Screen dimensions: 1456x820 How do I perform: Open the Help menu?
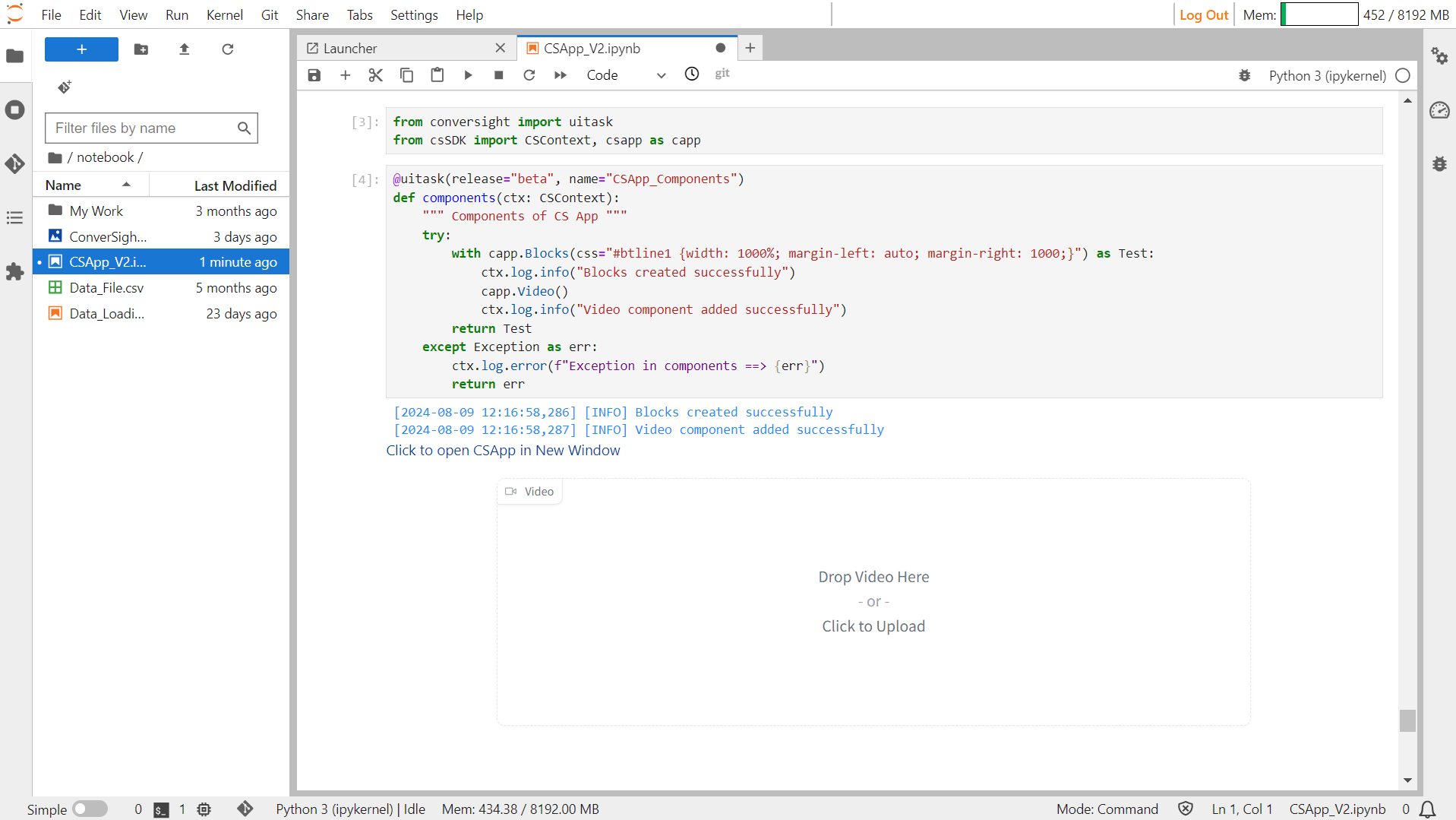tap(469, 15)
